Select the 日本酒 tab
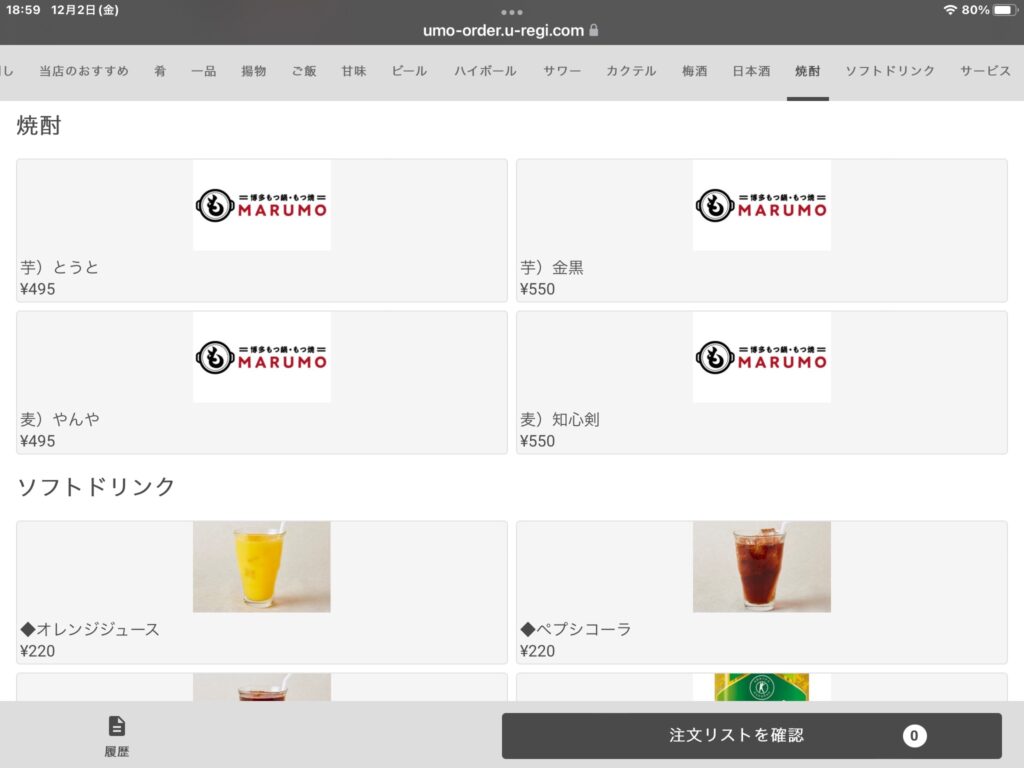Image resolution: width=1024 pixels, height=768 pixels. coord(751,71)
